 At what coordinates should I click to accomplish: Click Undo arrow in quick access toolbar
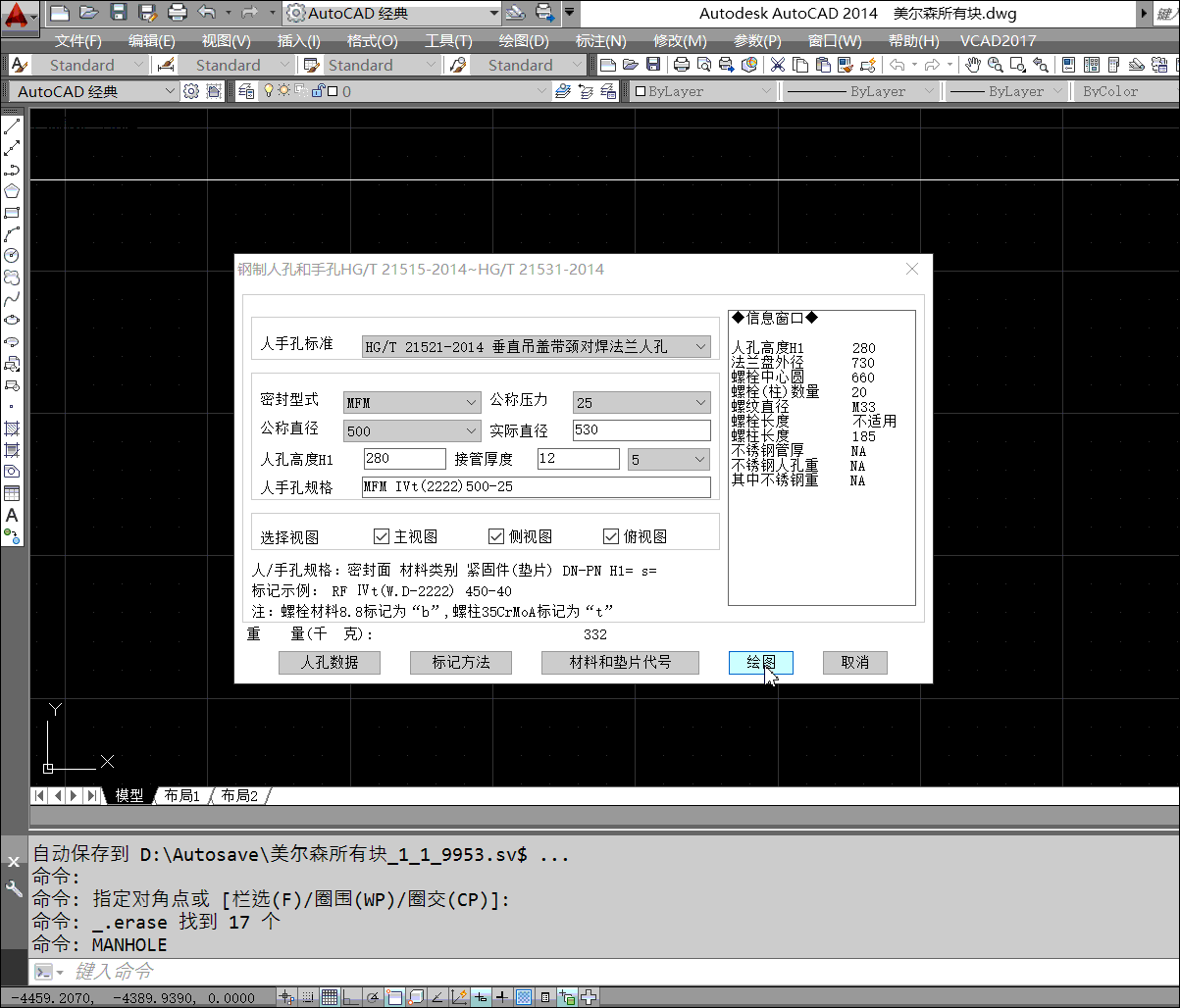(206, 13)
